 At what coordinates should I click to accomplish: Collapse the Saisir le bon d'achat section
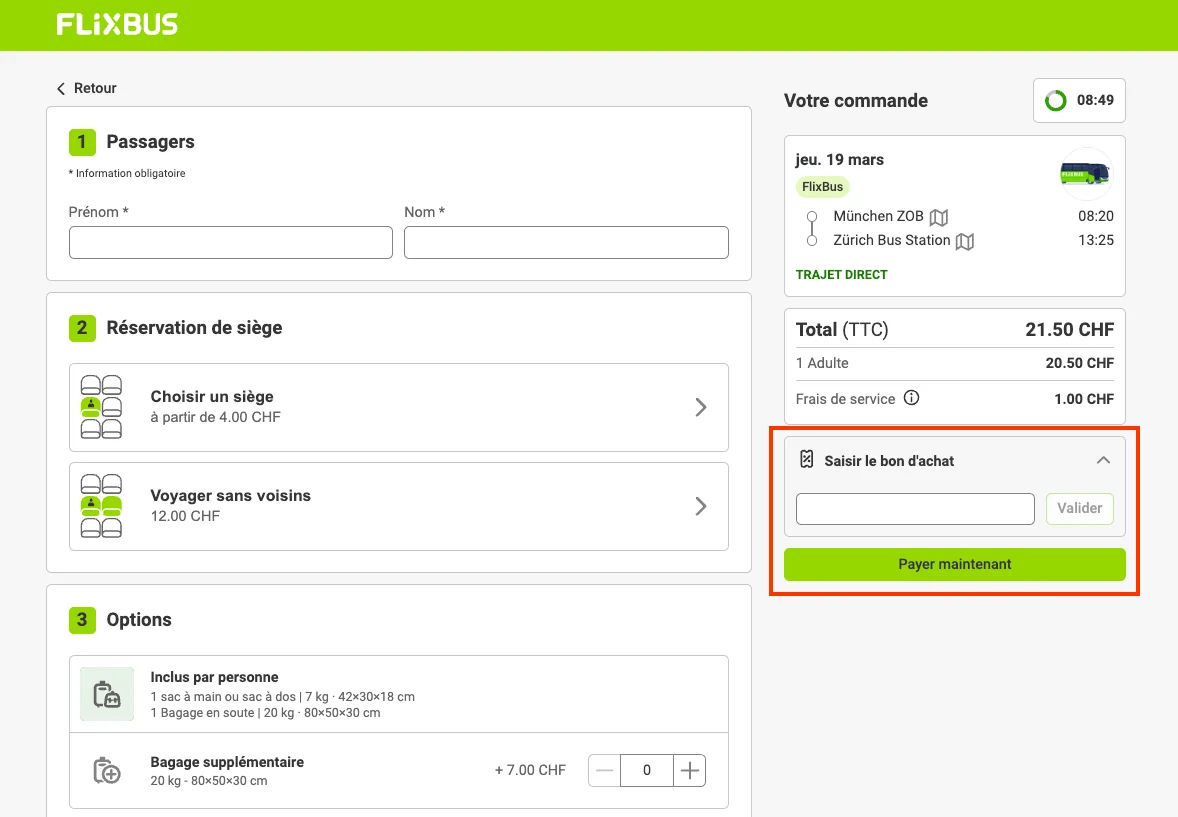tap(1103, 460)
